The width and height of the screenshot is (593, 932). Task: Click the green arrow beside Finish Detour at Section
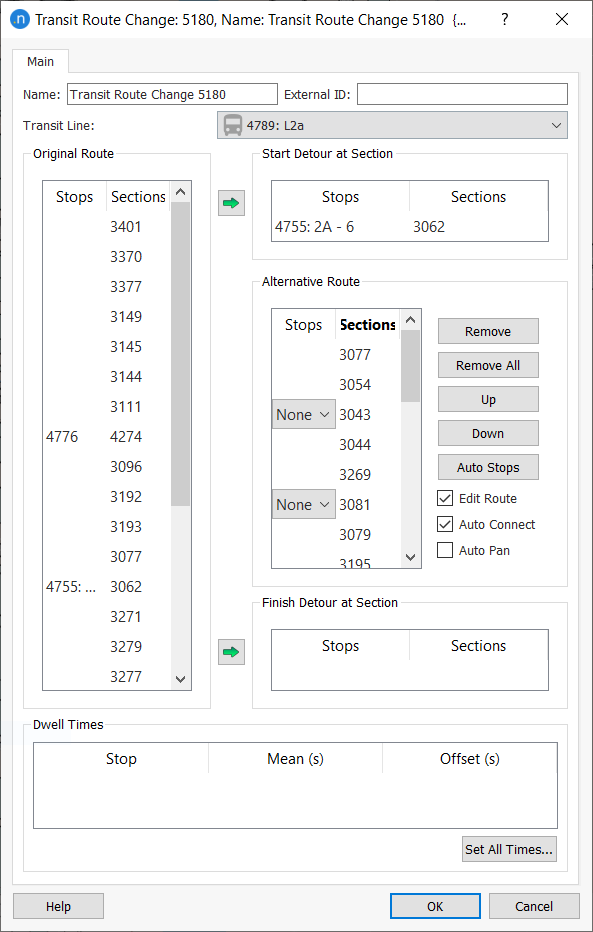pyautogui.click(x=231, y=651)
